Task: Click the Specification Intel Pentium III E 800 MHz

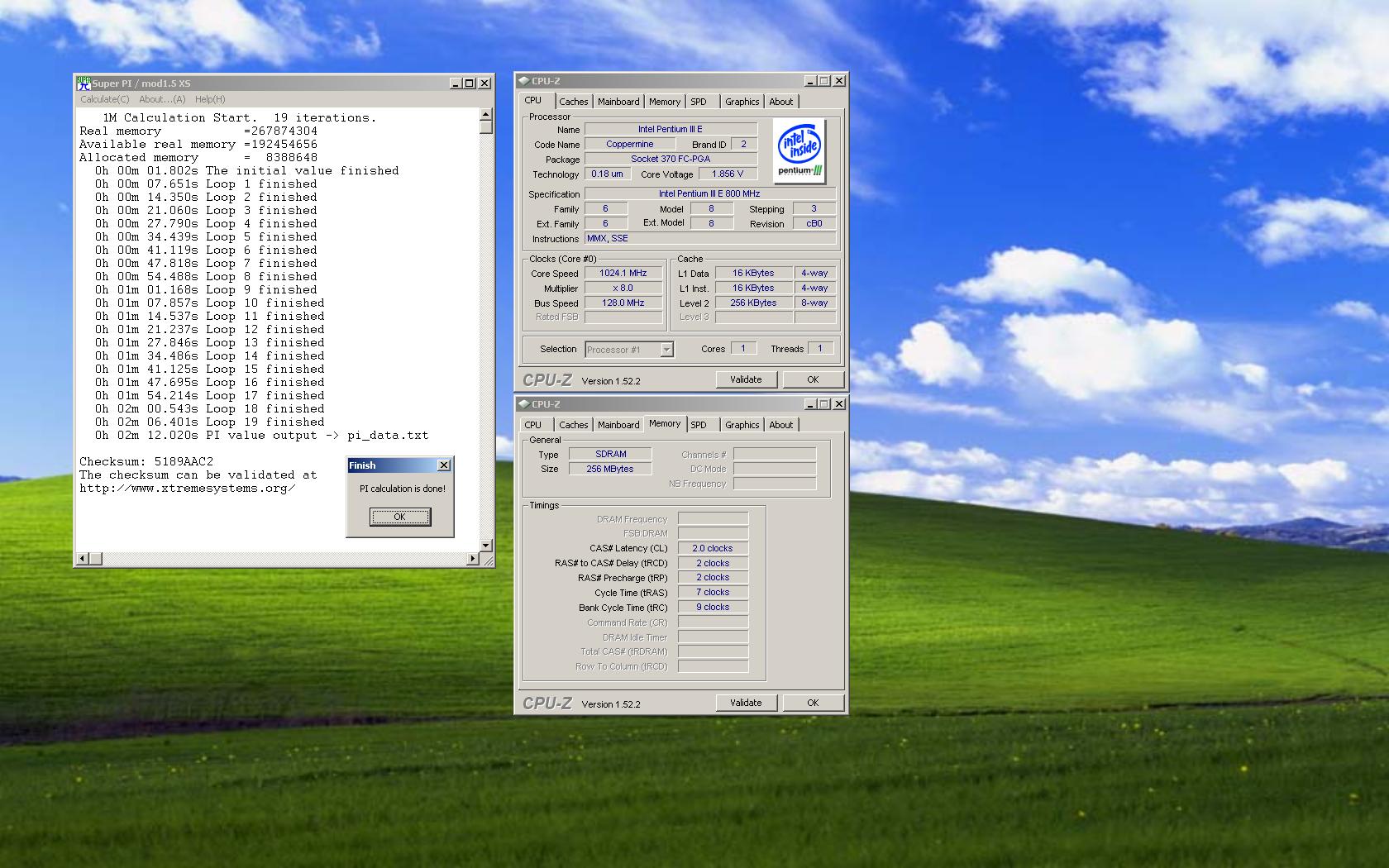Action: tap(709, 193)
